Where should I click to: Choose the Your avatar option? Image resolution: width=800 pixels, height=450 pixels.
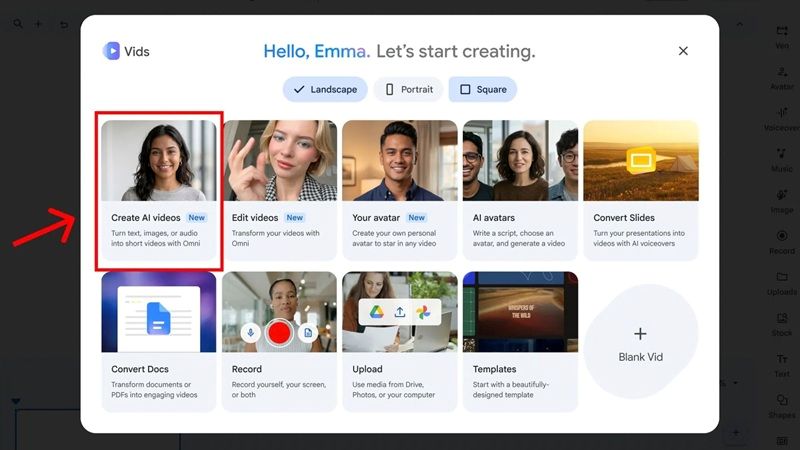(399, 190)
